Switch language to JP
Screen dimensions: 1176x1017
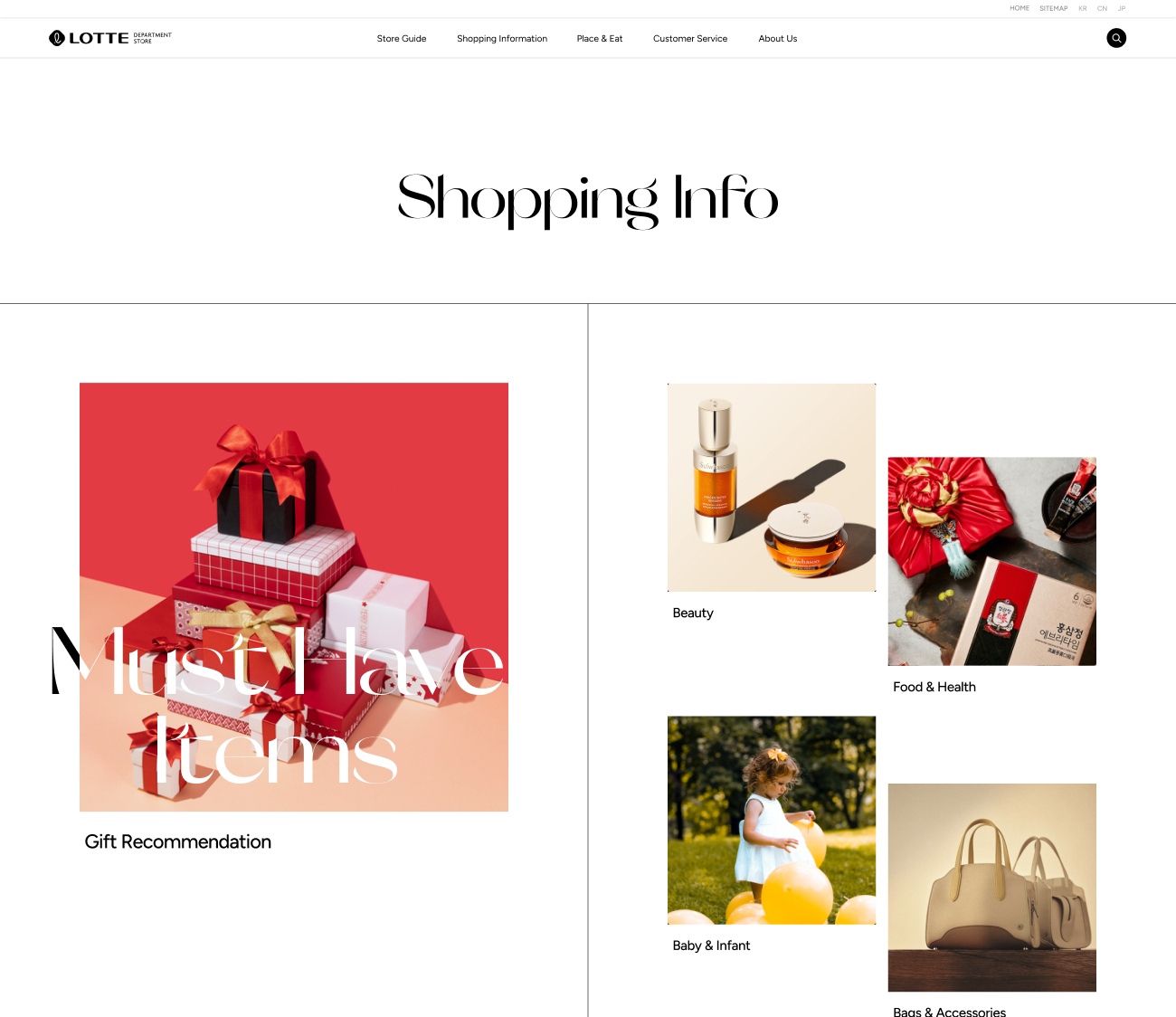point(1122,8)
